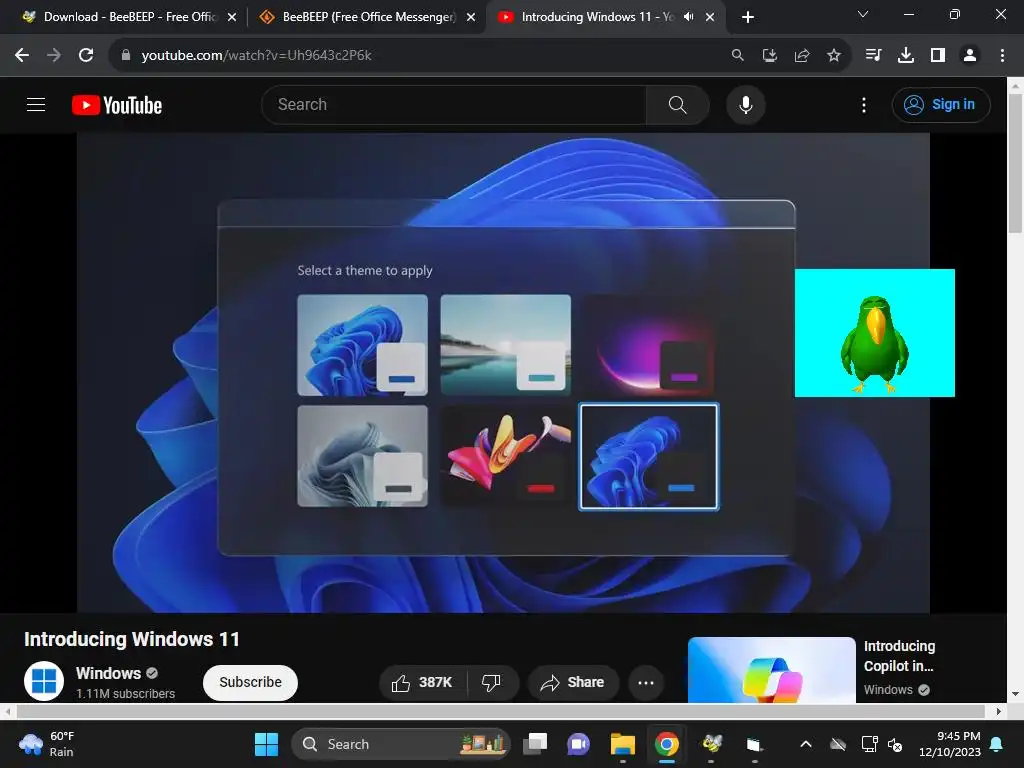Open the Chat app on taskbar
This screenshot has width=1024, height=768.
(x=579, y=744)
